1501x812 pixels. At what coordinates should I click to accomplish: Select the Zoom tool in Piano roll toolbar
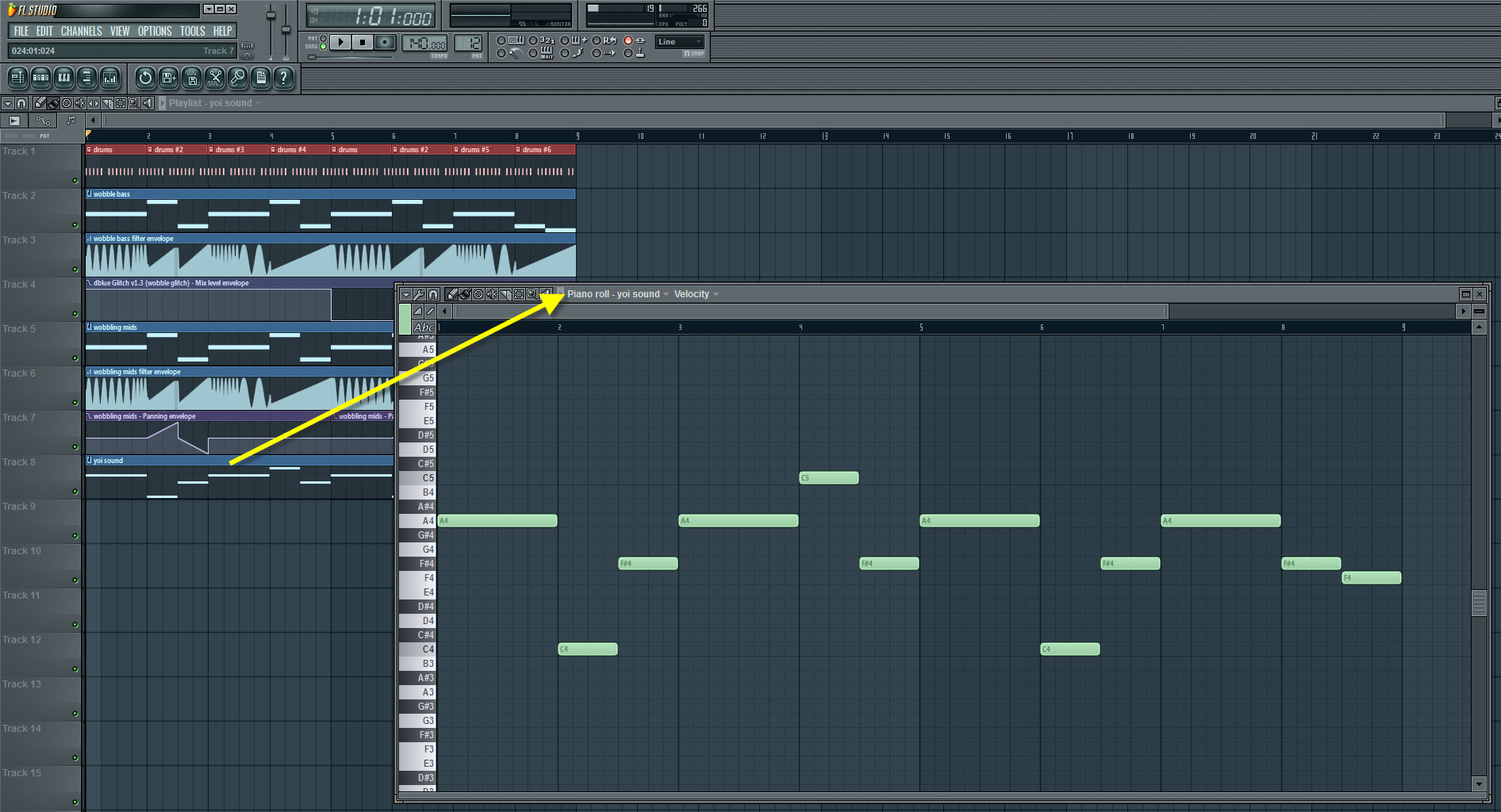coord(532,294)
